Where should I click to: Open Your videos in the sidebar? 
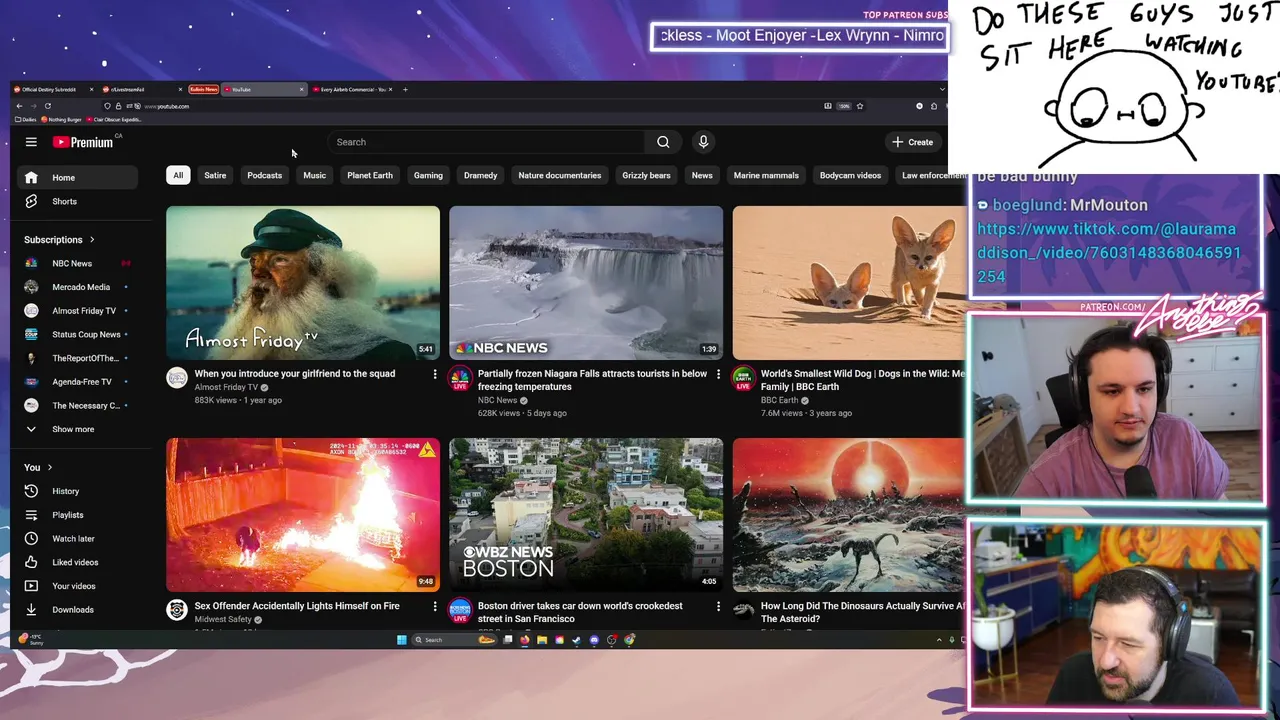pos(78,586)
